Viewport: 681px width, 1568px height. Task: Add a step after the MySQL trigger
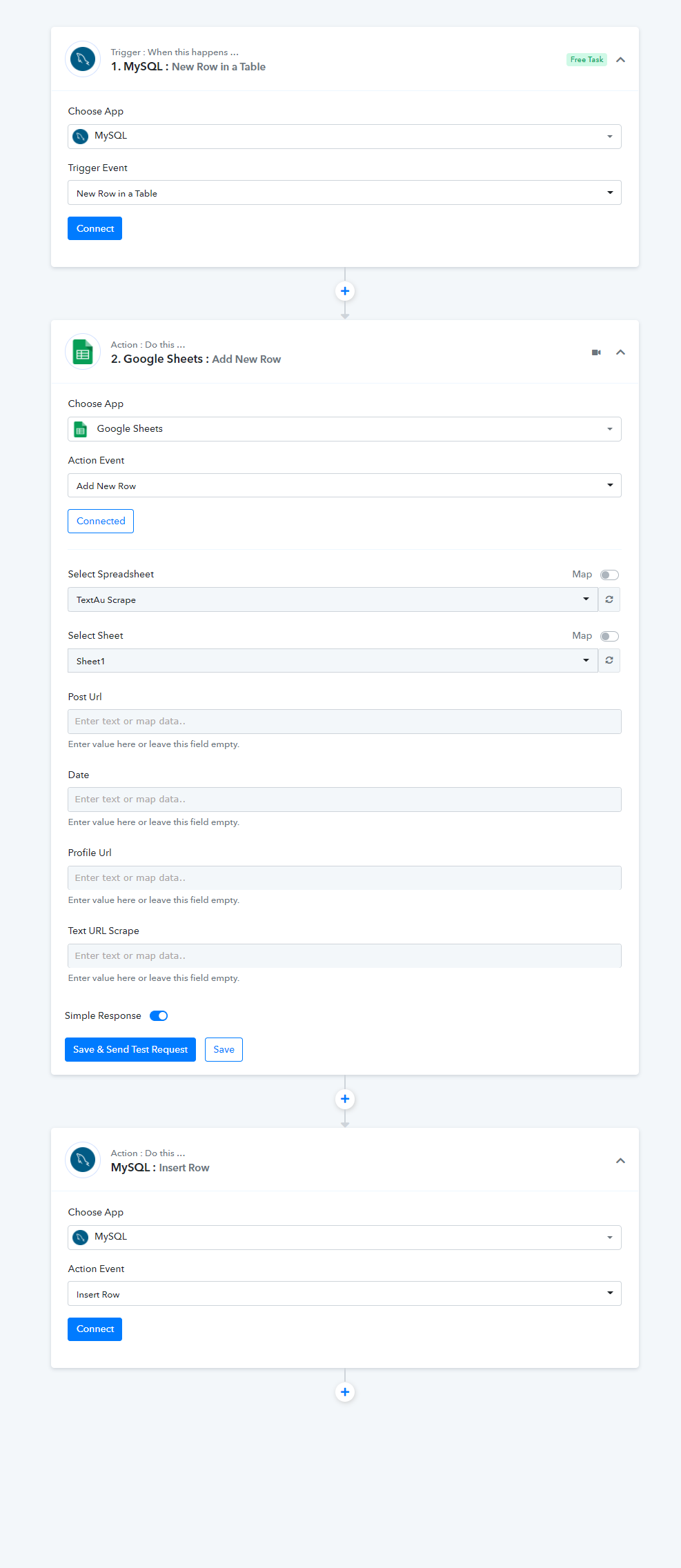pyautogui.click(x=345, y=291)
